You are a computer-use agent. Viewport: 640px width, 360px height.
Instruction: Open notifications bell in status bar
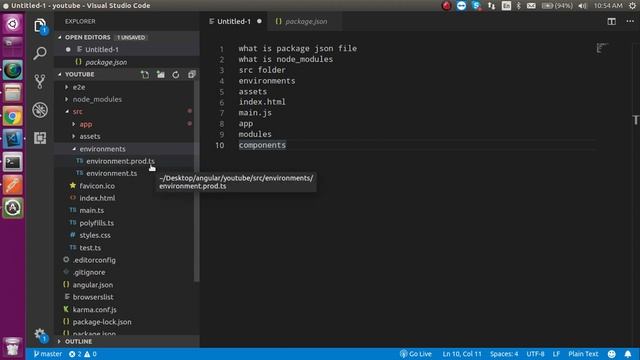[x=628, y=354]
